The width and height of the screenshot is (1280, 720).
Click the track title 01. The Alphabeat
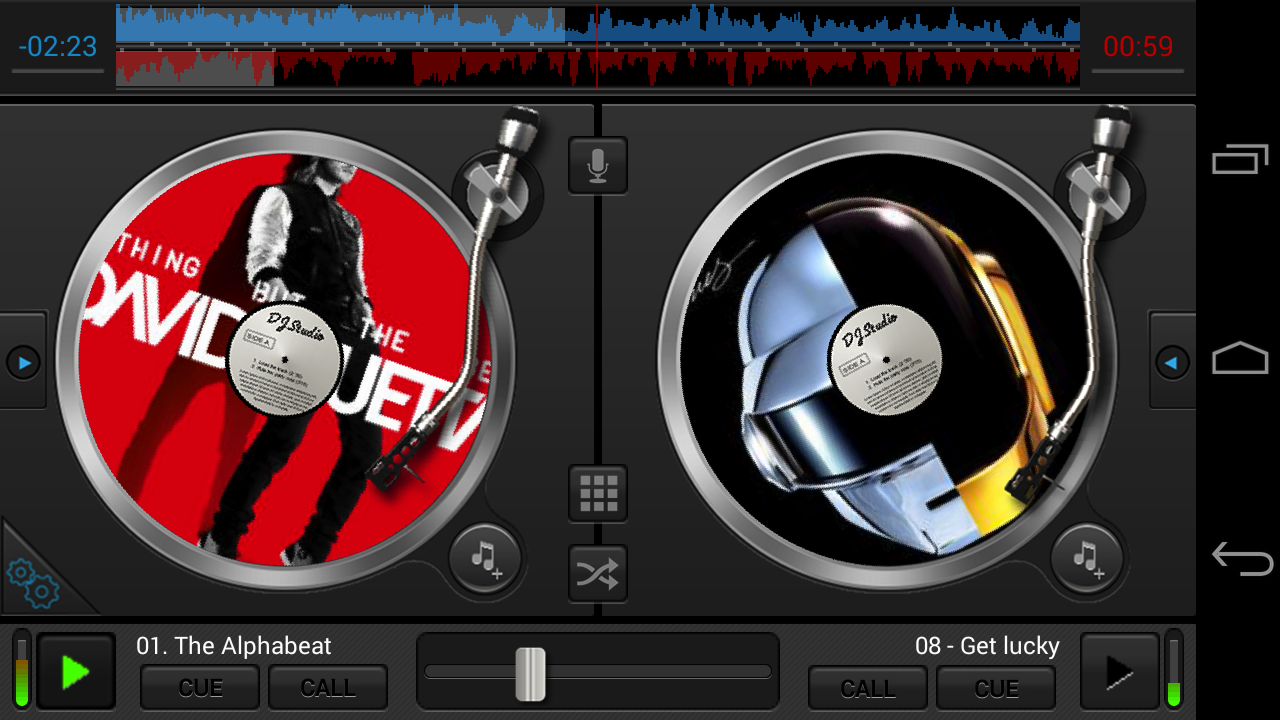pos(234,646)
